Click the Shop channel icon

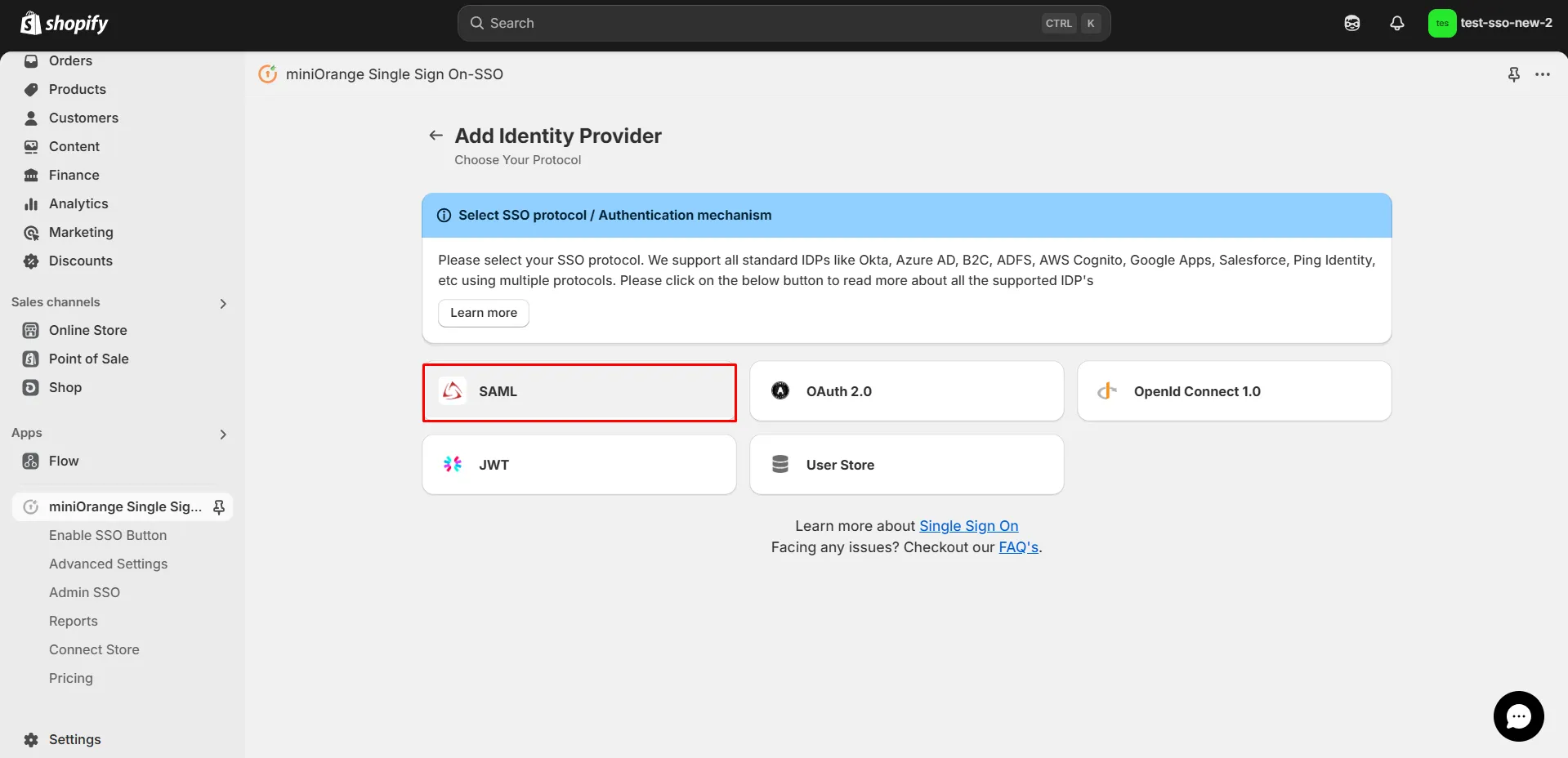31,388
